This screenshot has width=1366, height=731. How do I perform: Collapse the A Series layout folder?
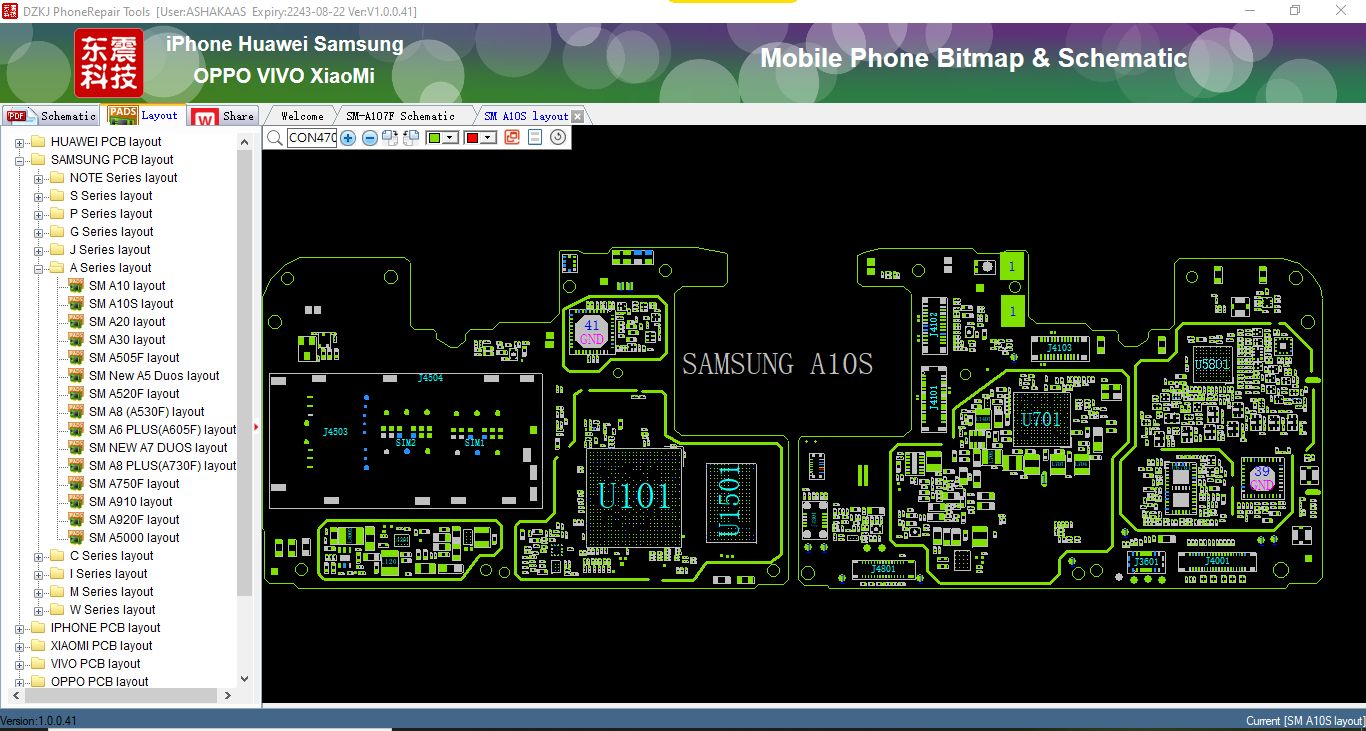click(38, 267)
